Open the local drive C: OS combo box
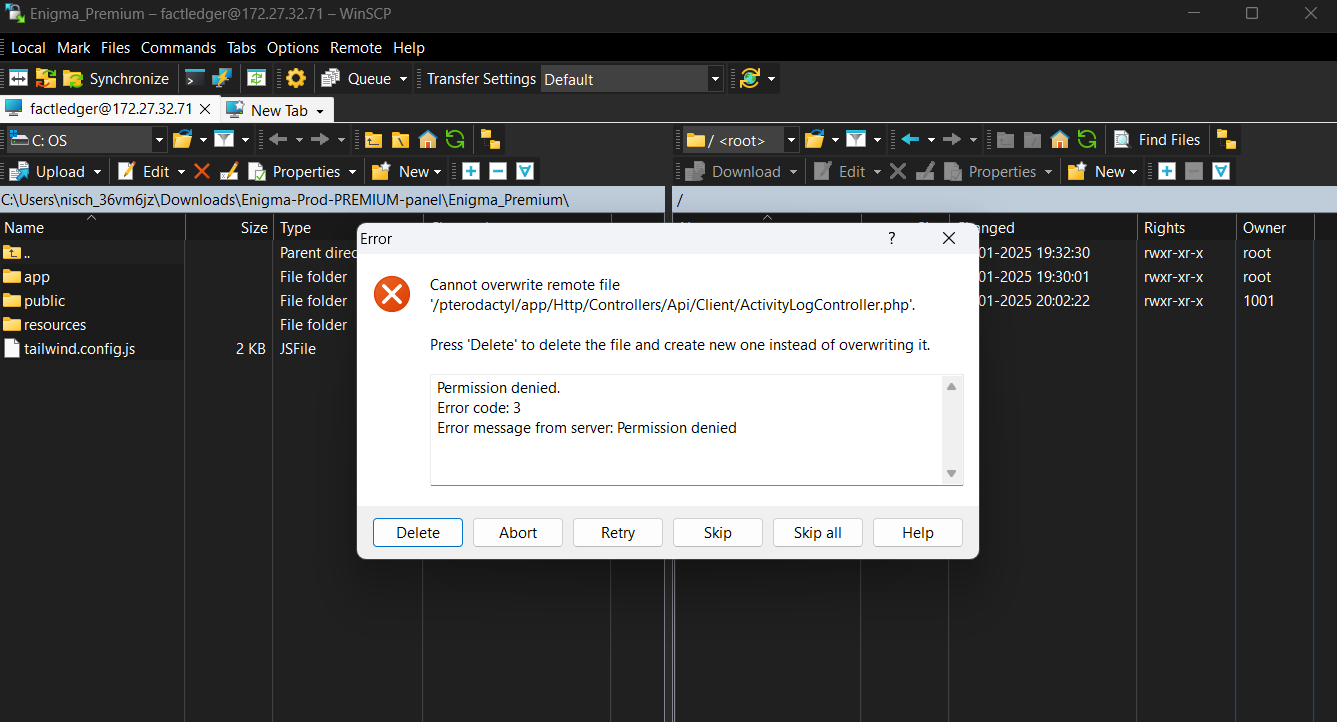The height and width of the screenshot is (722, 1337). [86, 140]
